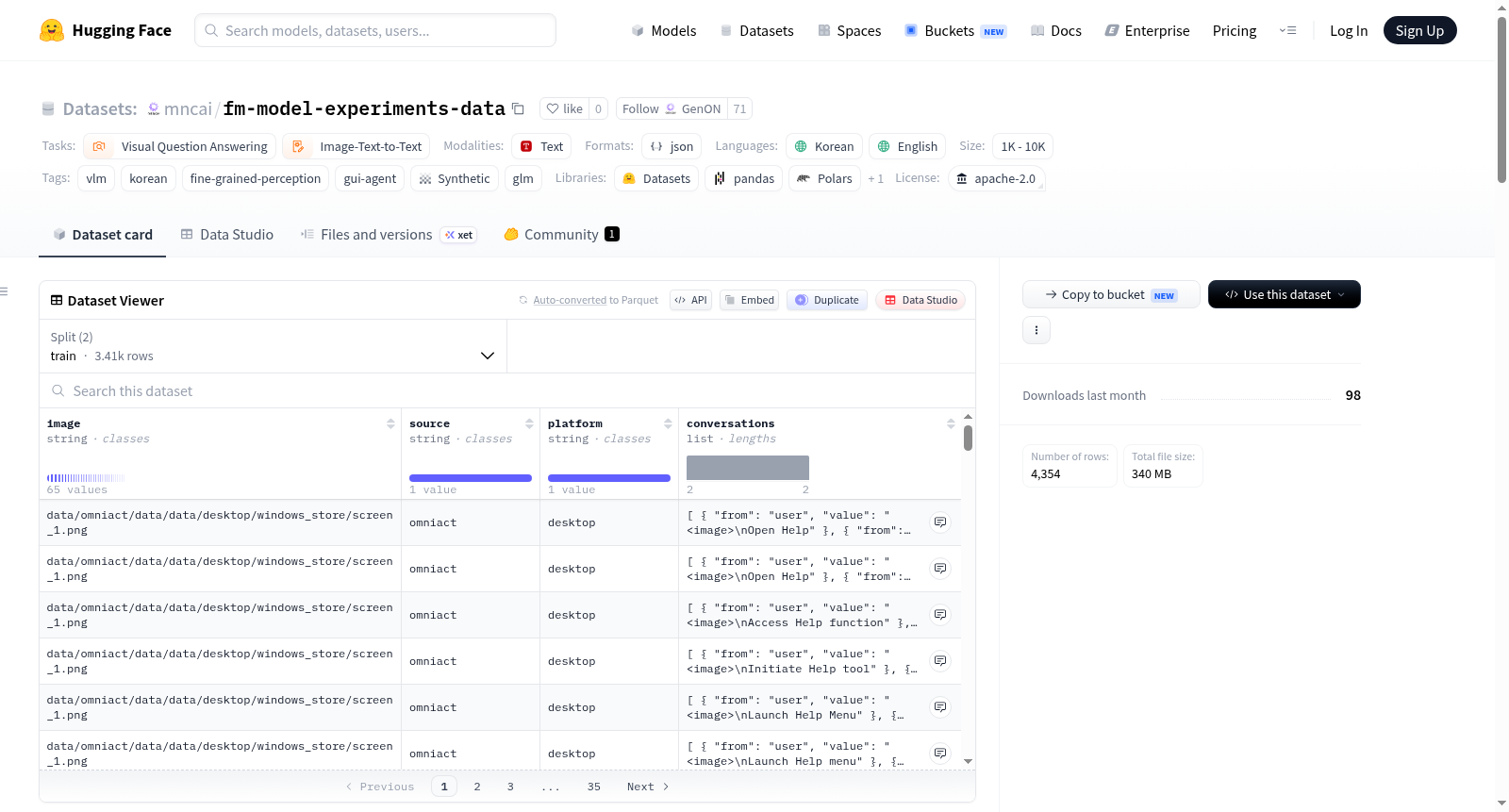Click the pandas library tag
Image resolution: width=1509 pixels, height=812 pixels.
pos(744,178)
